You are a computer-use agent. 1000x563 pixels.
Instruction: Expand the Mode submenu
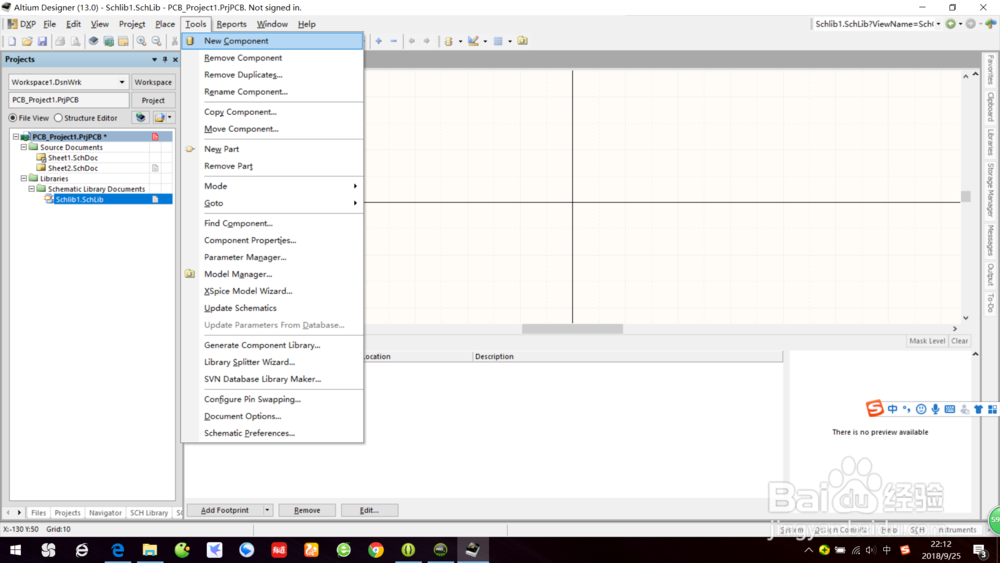click(272, 186)
